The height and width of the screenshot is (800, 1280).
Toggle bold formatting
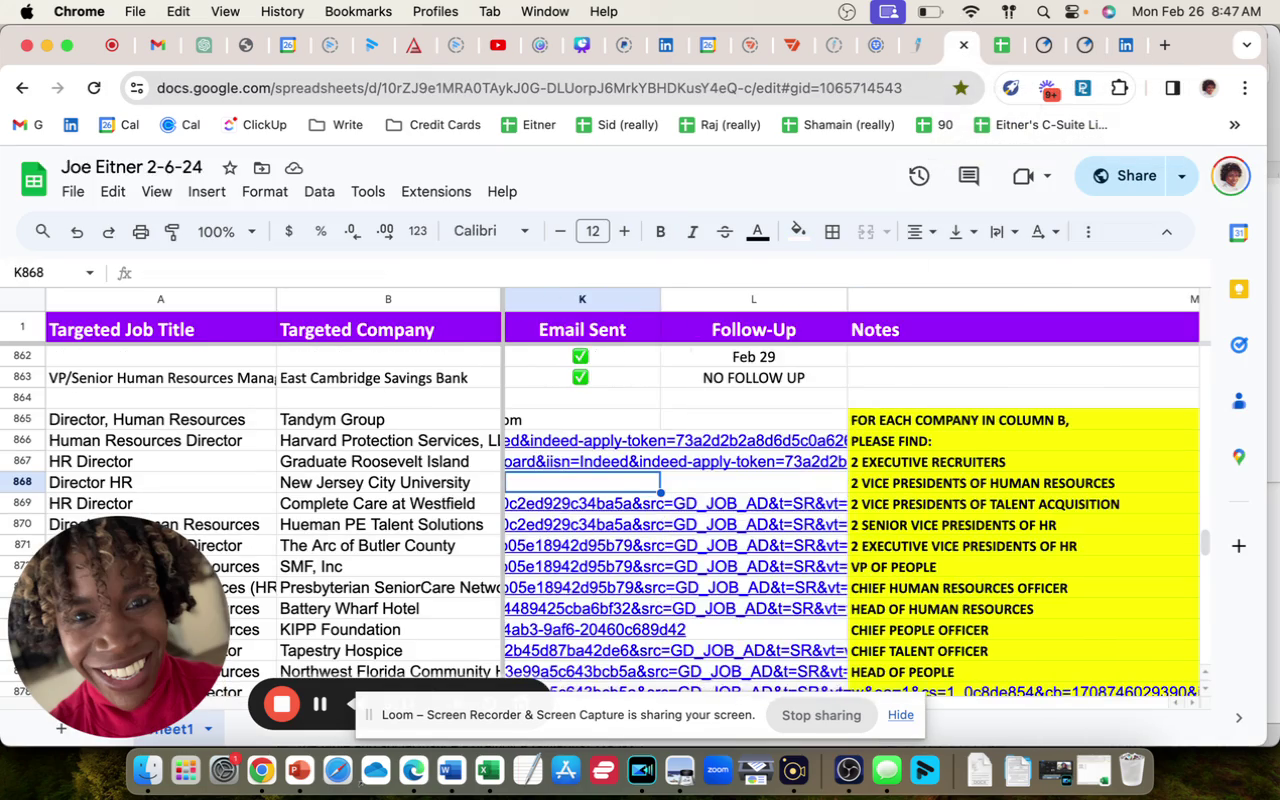(660, 231)
